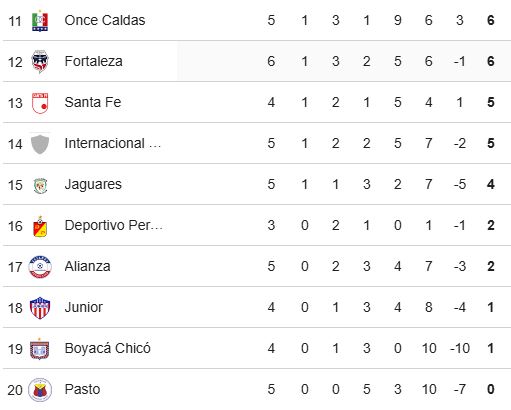The image size is (511, 410).
Task: Select the Jaguares team name
Action: 93,184
